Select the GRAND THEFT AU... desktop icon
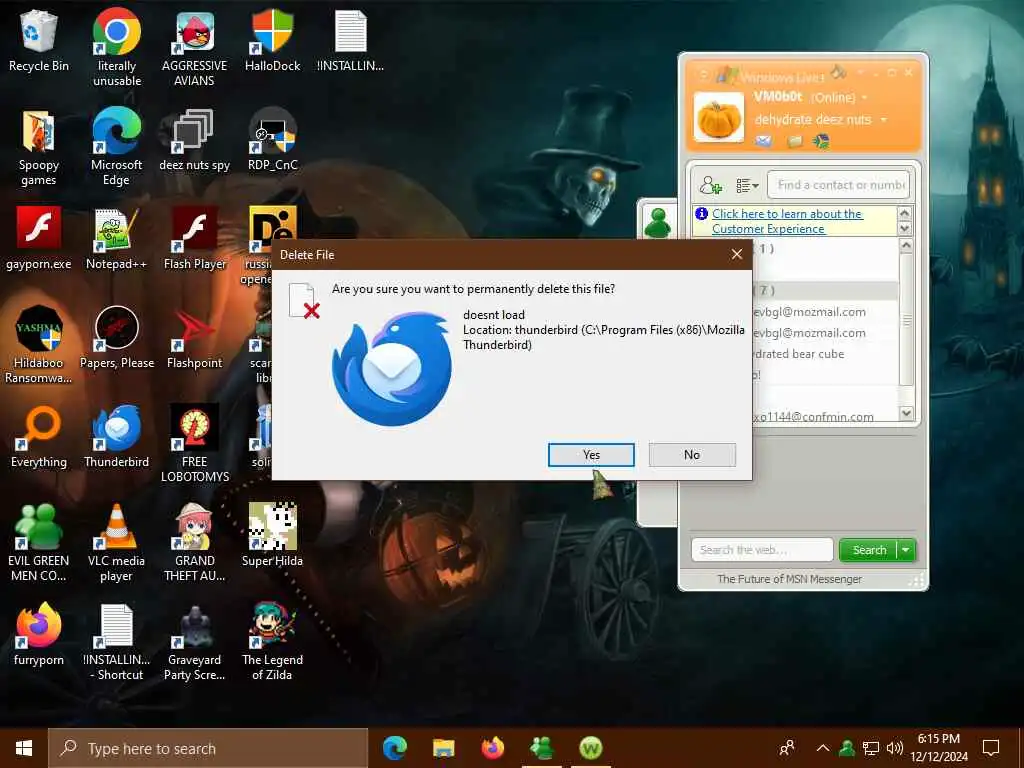1024x768 pixels. 195,543
